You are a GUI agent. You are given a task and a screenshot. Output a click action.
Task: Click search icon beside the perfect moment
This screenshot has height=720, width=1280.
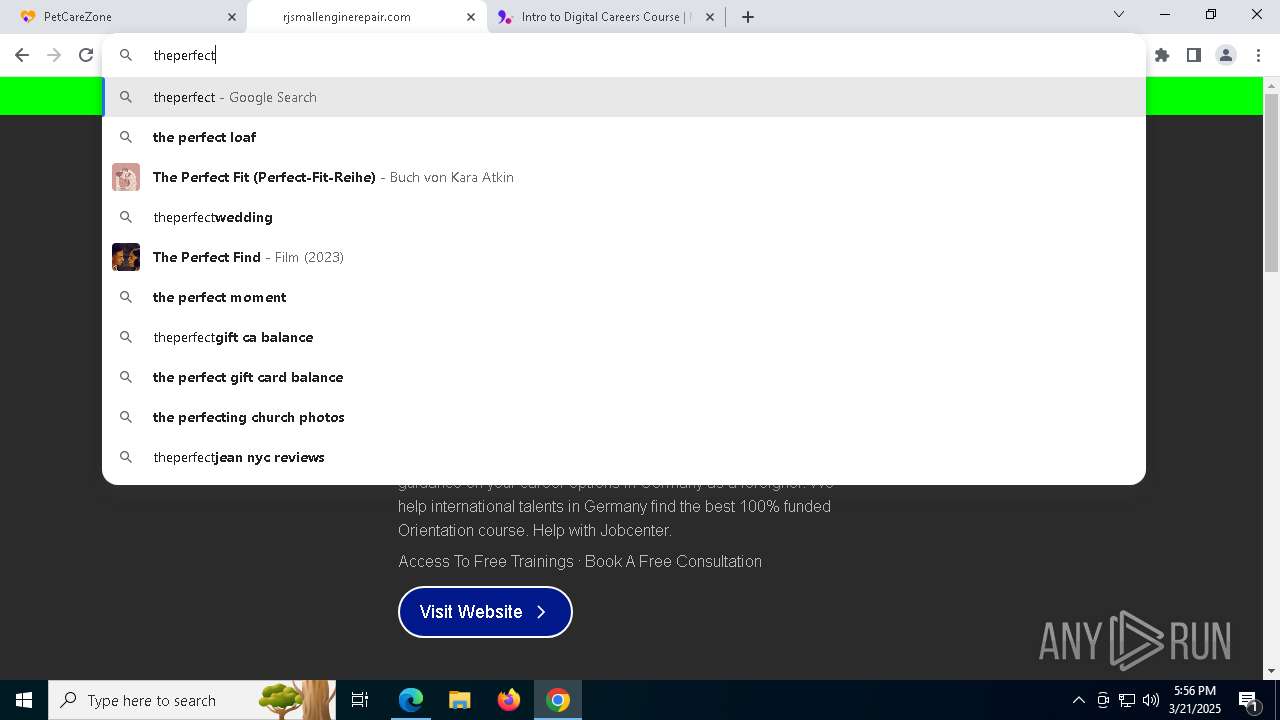coord(126,297)
